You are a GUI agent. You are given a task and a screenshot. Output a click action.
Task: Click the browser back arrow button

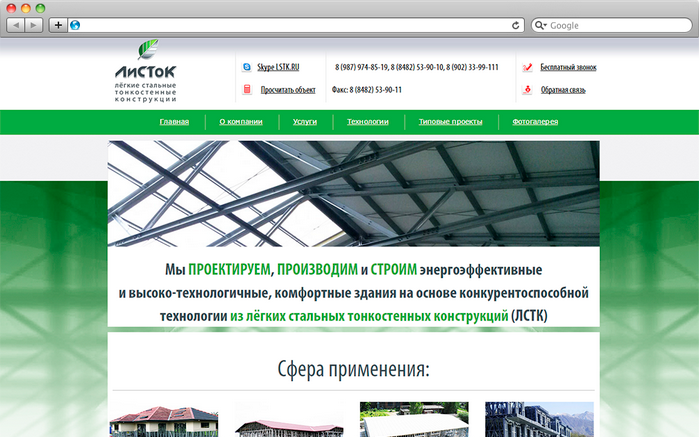[x=15, y=25]
